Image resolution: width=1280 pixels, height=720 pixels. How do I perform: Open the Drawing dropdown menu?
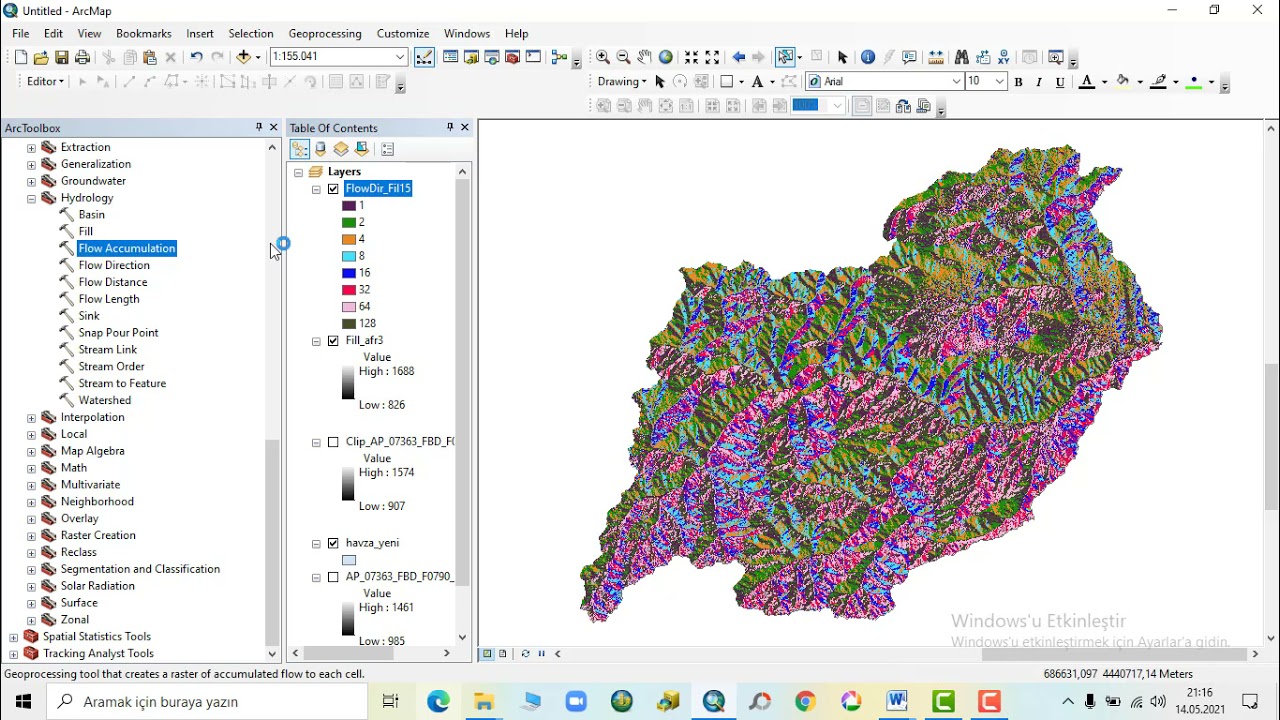coord(621,82)
